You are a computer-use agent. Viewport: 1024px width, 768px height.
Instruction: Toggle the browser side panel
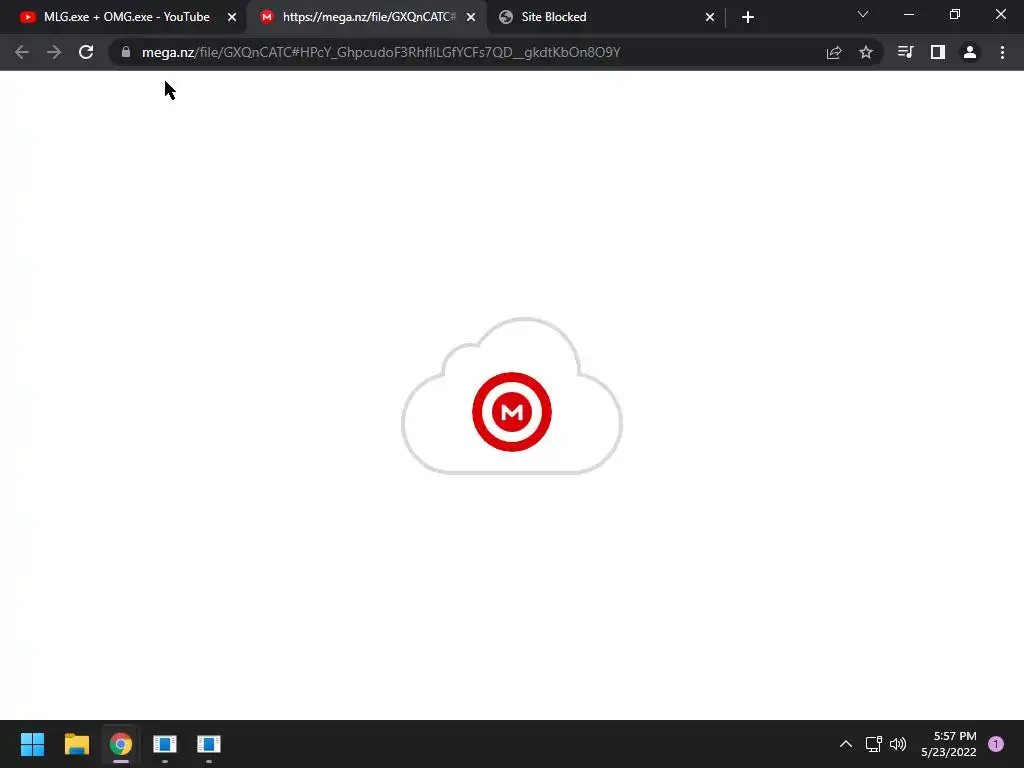(938, 52)
